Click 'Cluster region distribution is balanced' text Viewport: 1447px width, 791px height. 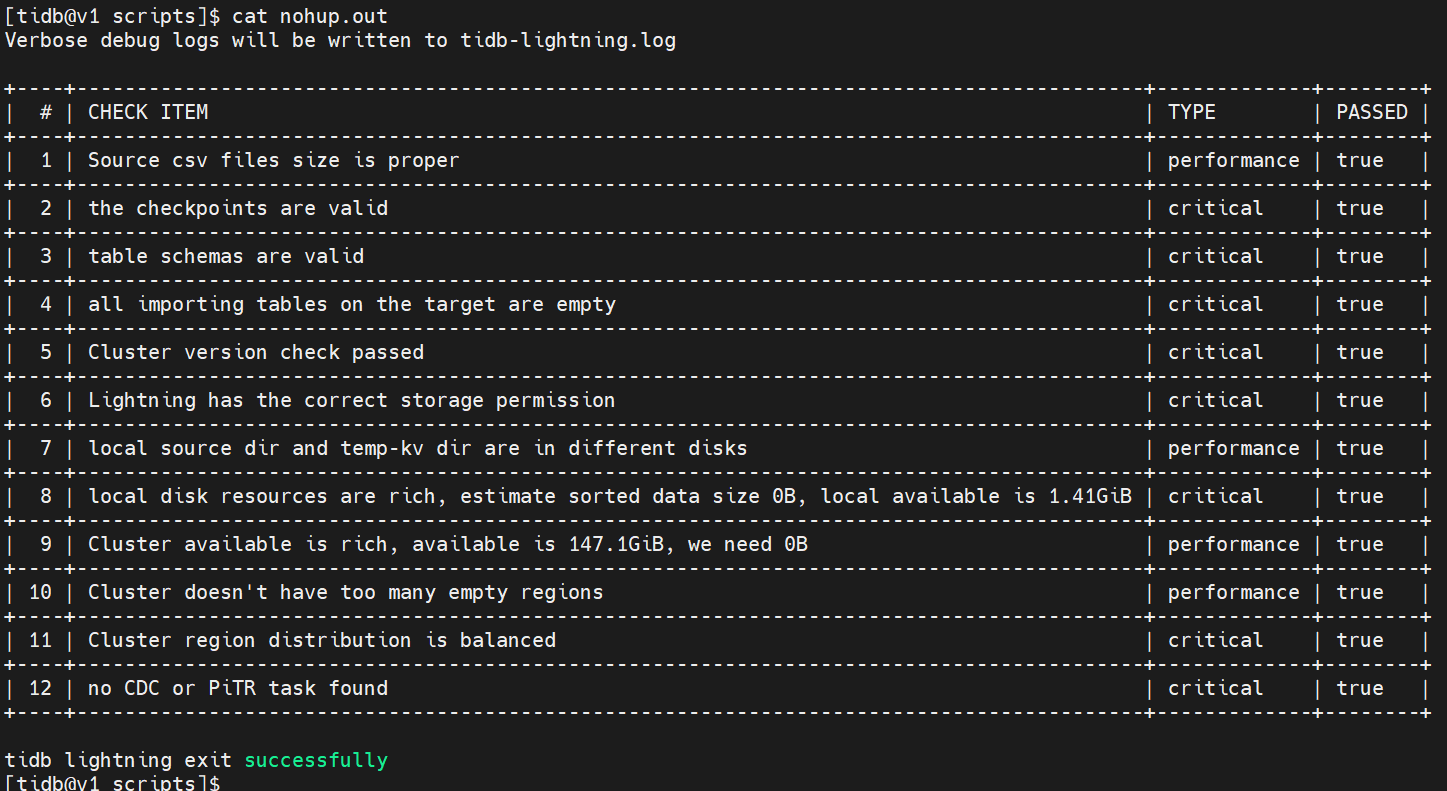click(322, 640)
